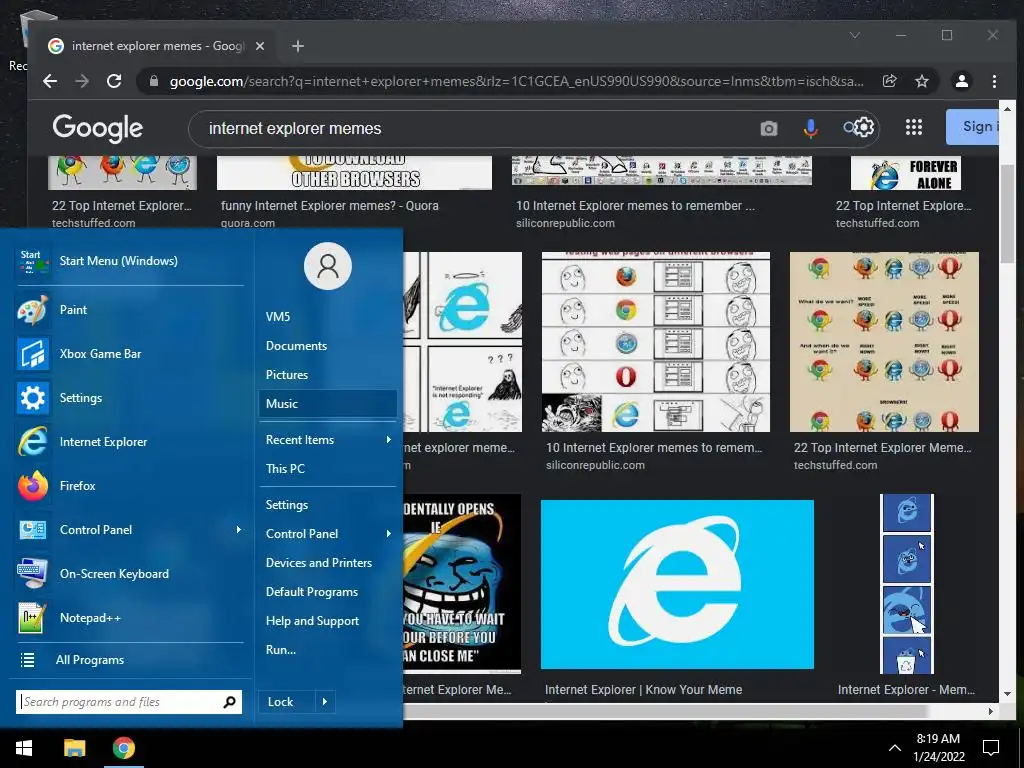Expand right-column Control Panel submenu
Screen dimensions: 1024x768
[x=389, y=534]
